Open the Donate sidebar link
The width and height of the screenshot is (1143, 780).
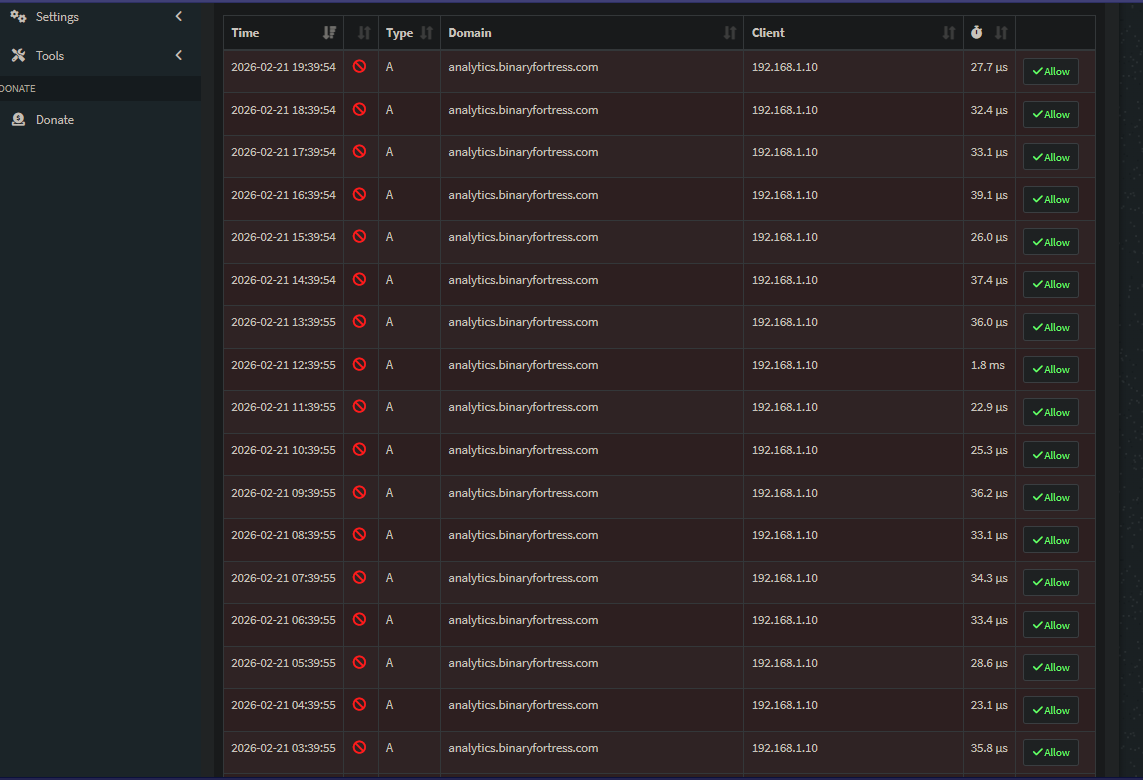tap(100, 120)
